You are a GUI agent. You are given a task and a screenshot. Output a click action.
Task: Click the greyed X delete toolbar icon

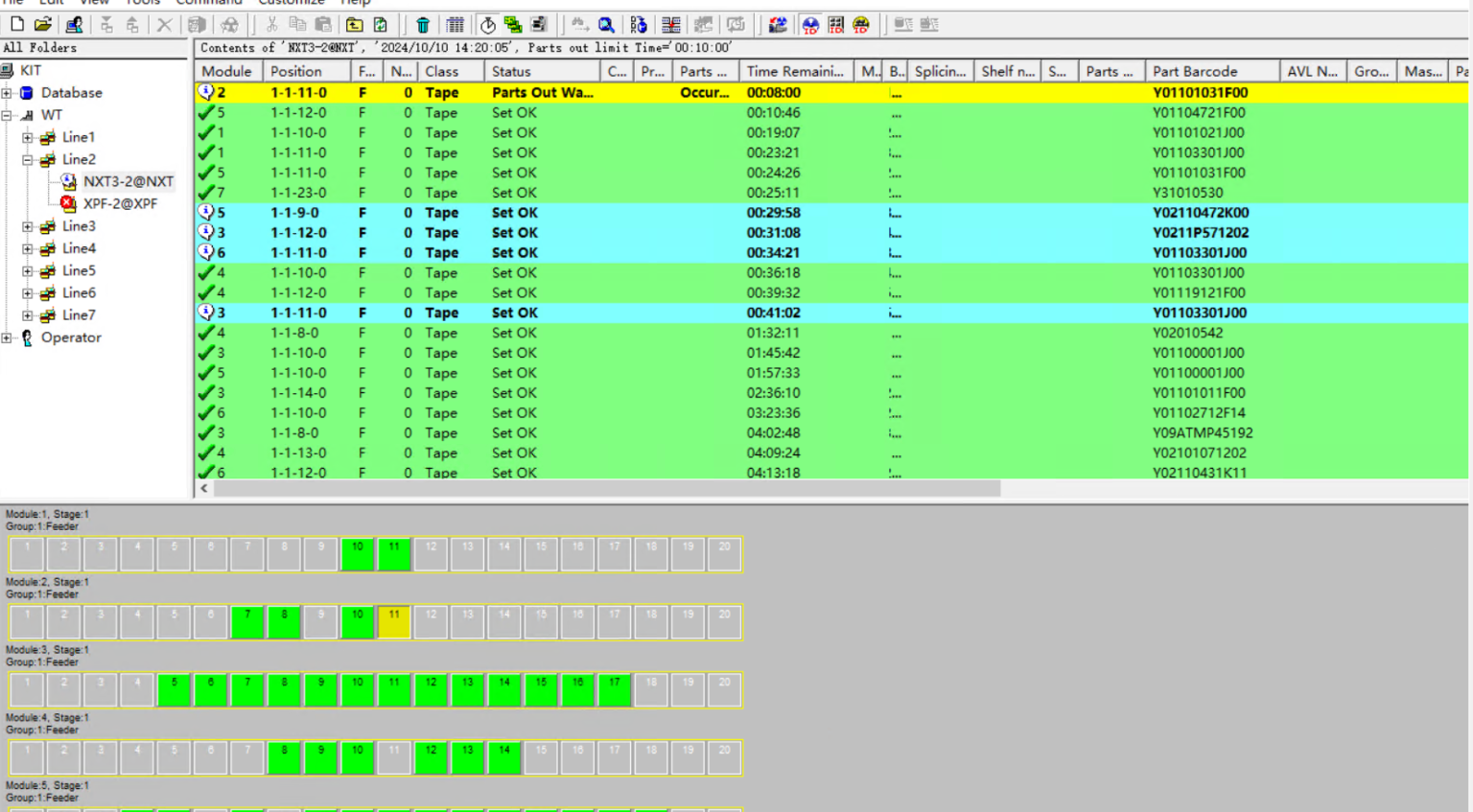coord(164,24)
